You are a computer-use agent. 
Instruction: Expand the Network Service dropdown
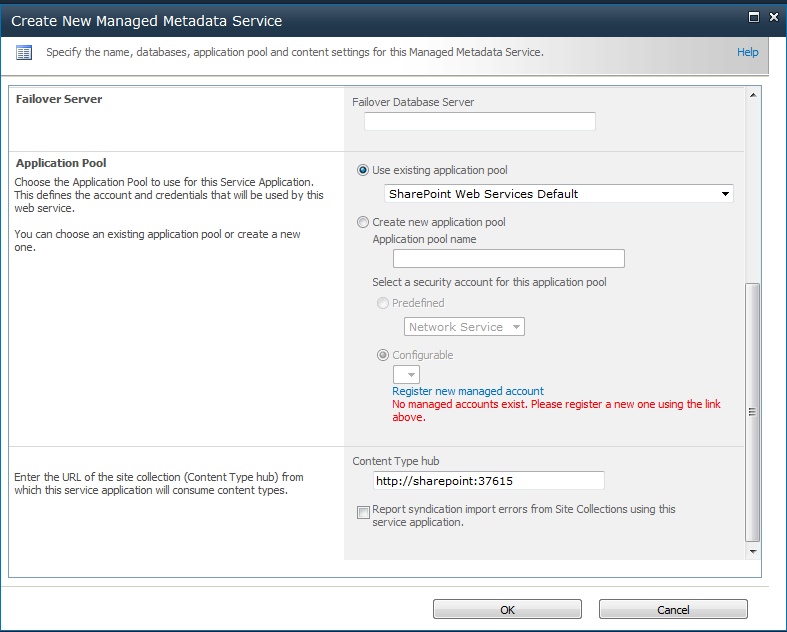click(464, 327)
